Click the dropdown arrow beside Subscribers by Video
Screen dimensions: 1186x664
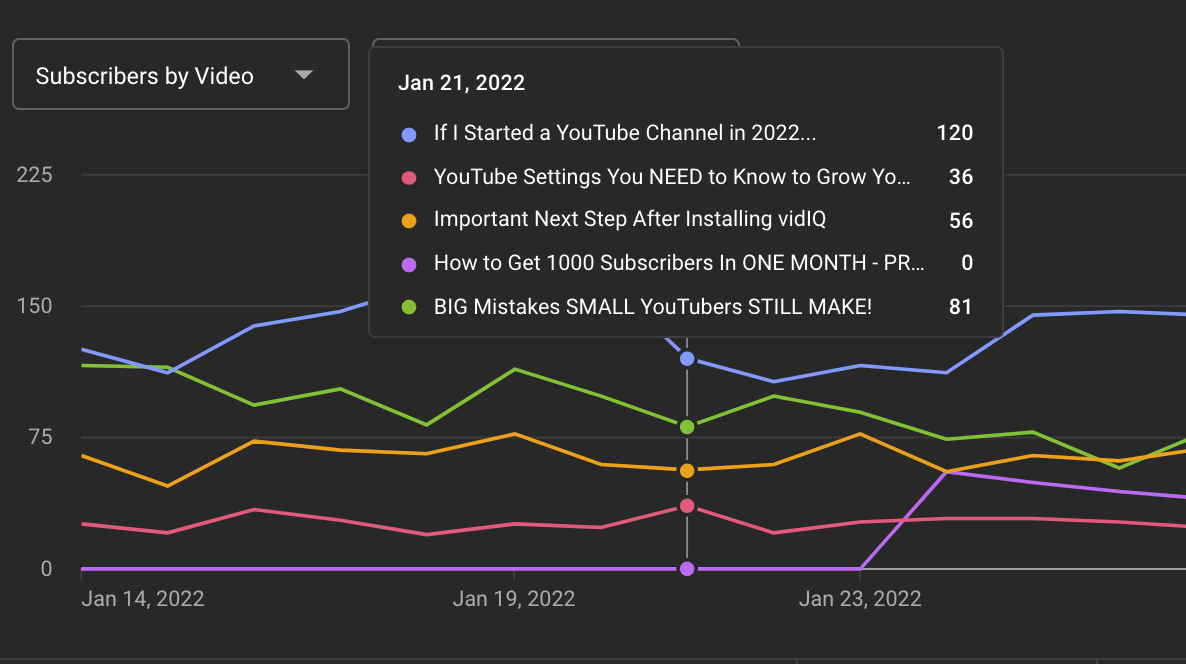tap(304, 75)
